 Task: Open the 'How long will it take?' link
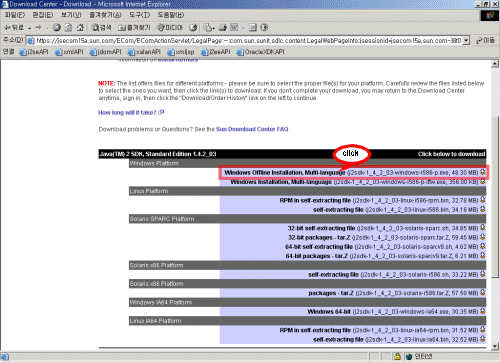coord(127,113)
